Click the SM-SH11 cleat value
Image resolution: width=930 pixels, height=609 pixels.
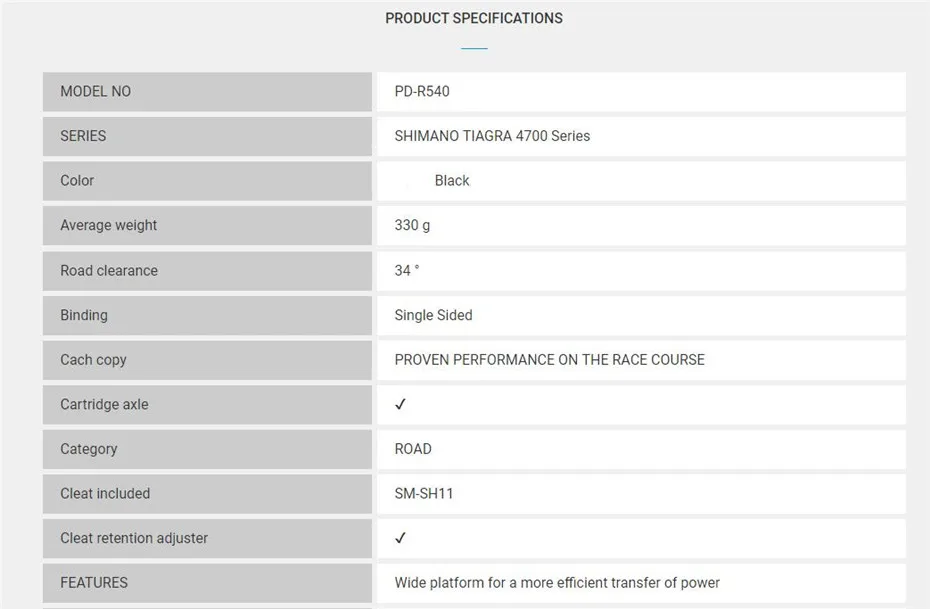point(424,494)
